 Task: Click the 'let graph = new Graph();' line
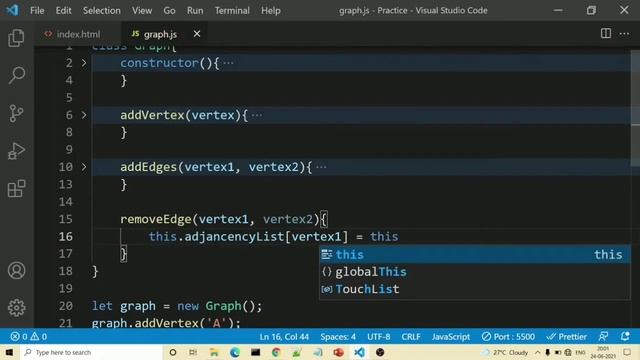pos(177,306)
